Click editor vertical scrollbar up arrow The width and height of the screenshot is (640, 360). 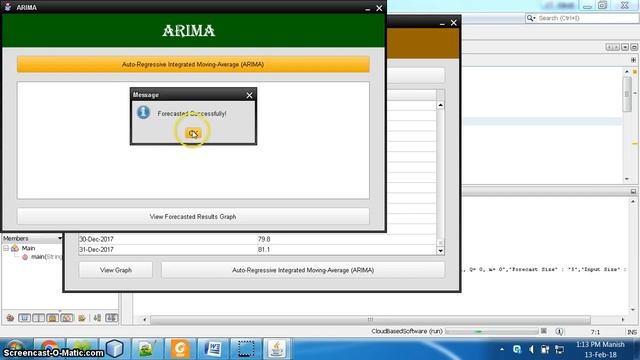click(x=627, y=71)
